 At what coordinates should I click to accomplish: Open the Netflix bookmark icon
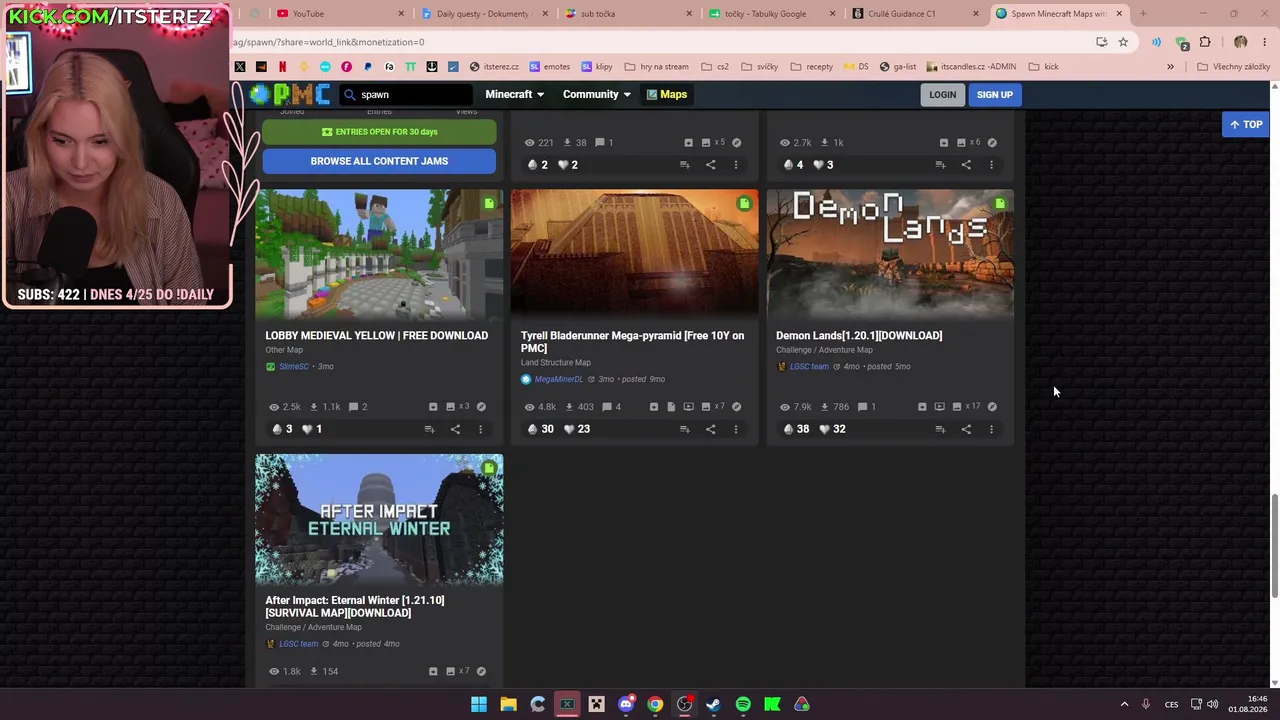[x=282, y=67]
